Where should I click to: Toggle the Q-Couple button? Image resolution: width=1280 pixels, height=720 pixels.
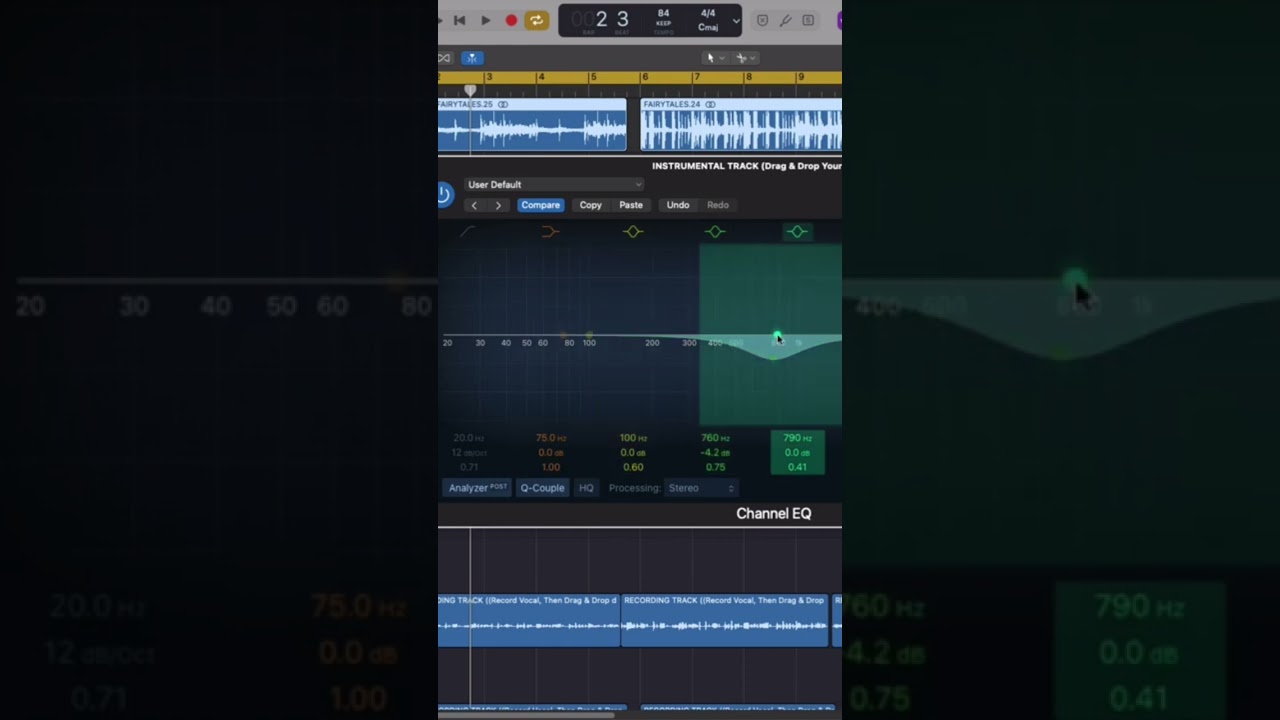click(x=542, y=488)
